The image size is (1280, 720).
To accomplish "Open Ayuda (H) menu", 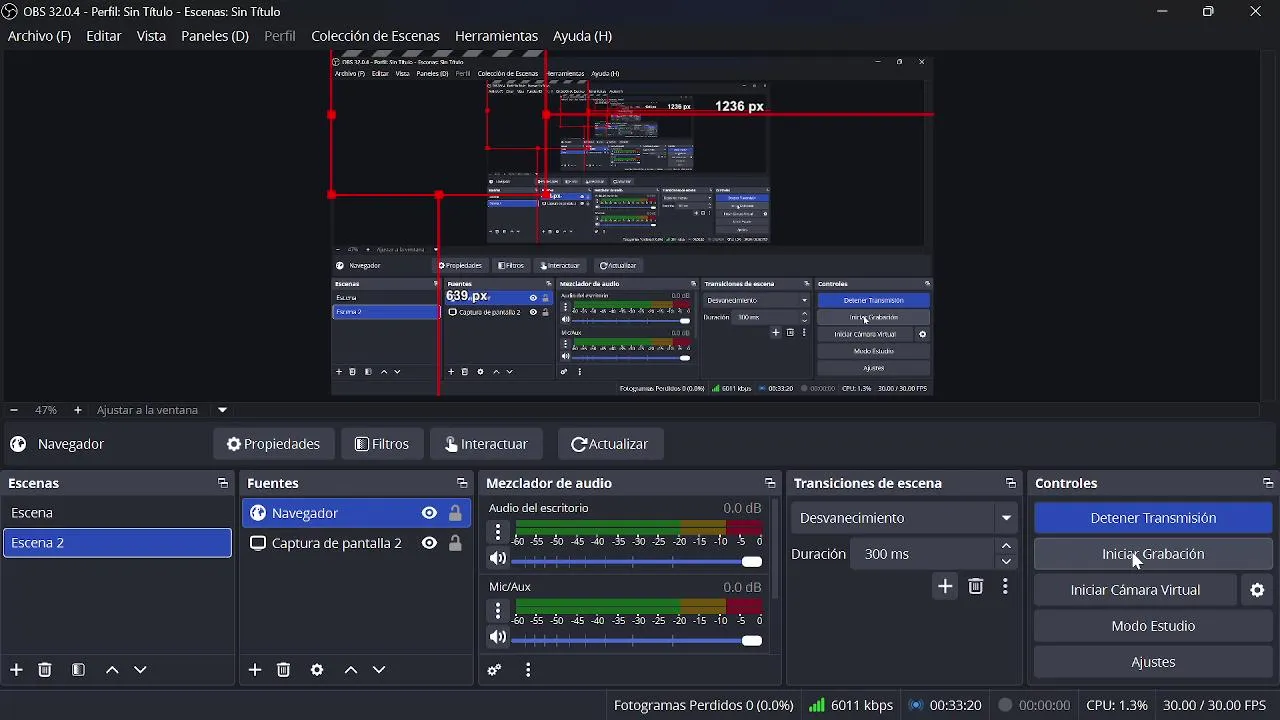I will (582, 36).
